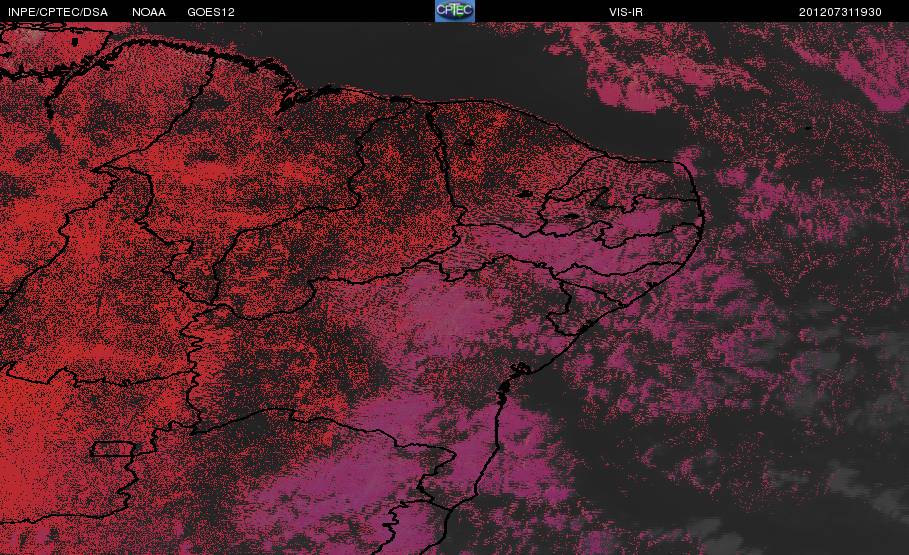Click the 201207311930 timestamp
The height and width of the screenshot is (555, 909).
pos(840,12)
